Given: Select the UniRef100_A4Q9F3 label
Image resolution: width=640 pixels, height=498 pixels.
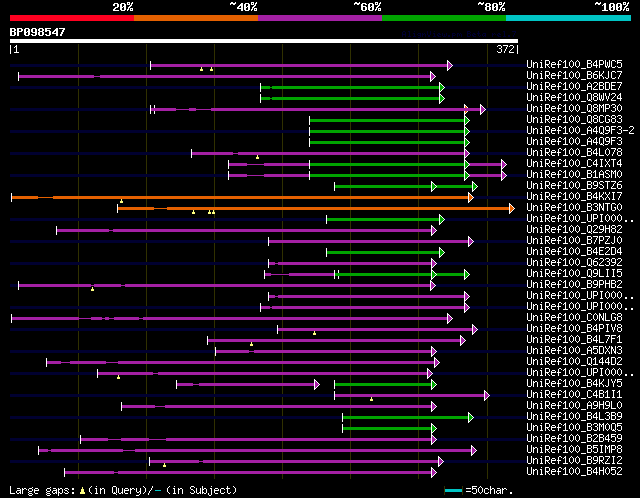Looking at the screenshot, I should 574,141.
